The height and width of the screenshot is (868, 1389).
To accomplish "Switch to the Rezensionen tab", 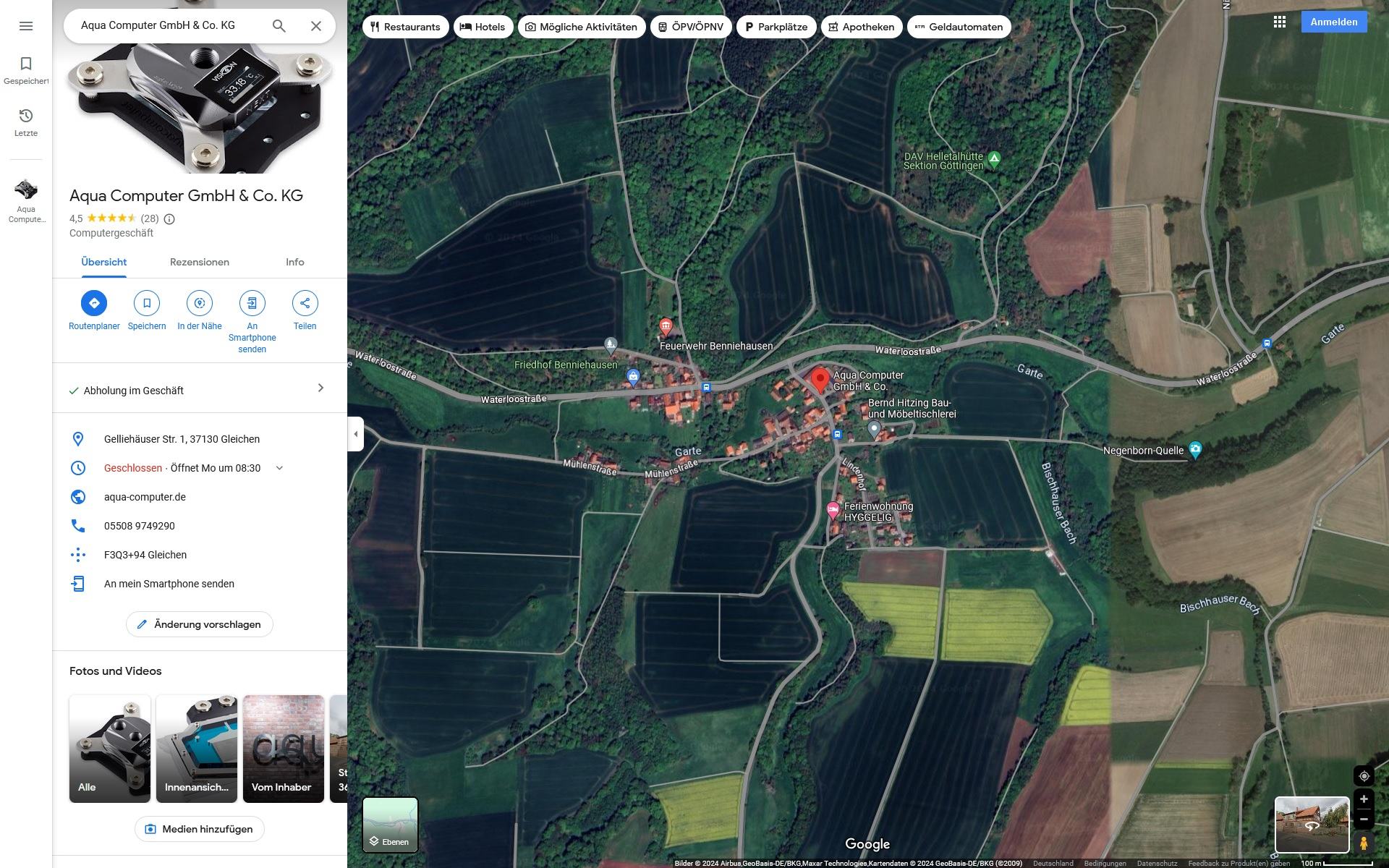I will (200, 262).
